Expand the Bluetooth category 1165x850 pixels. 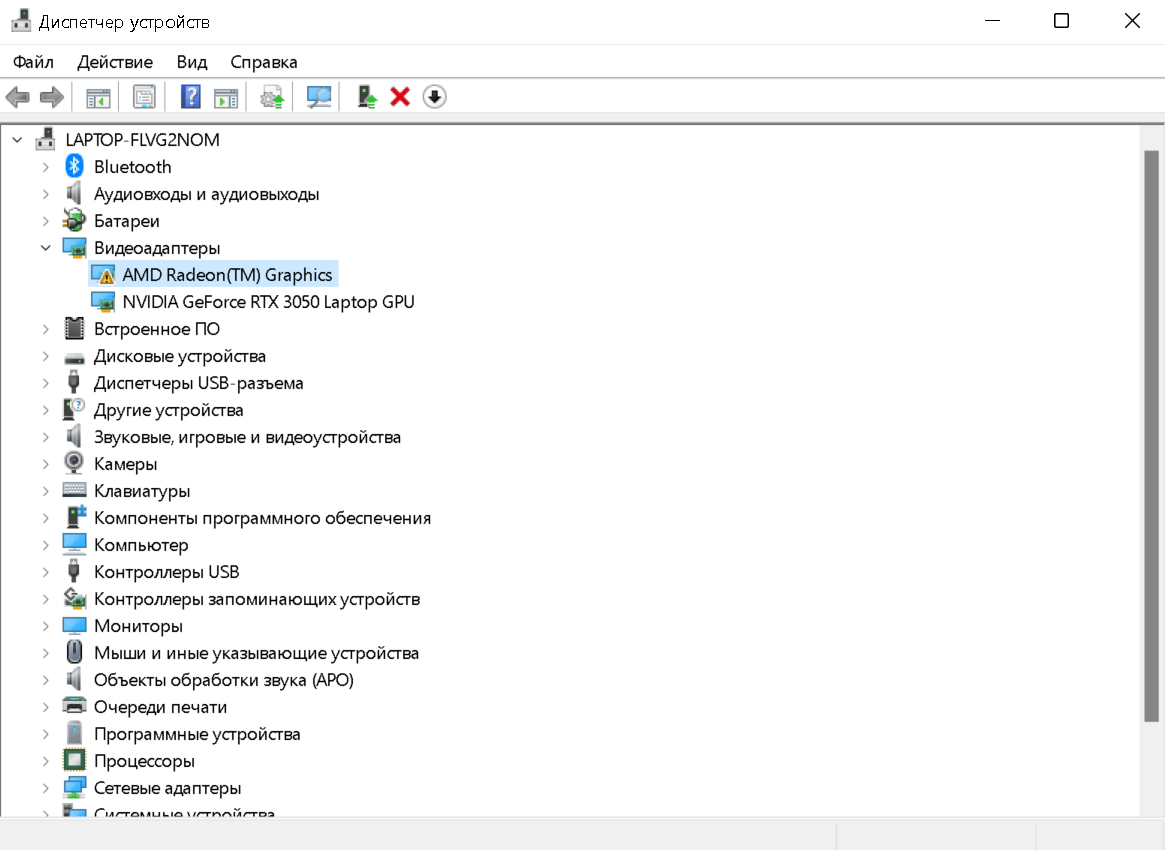click(46, 166)
